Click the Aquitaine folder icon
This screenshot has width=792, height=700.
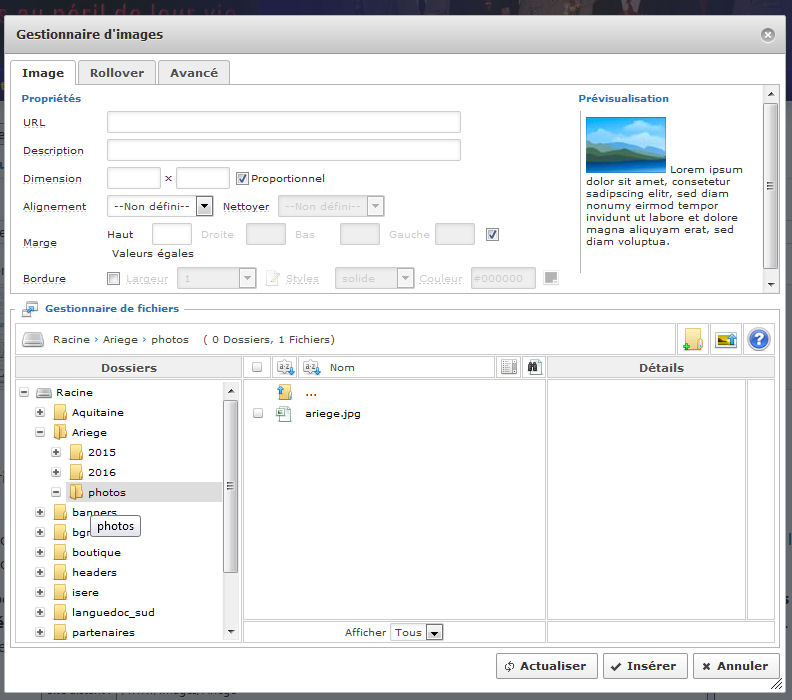[60, 412]
